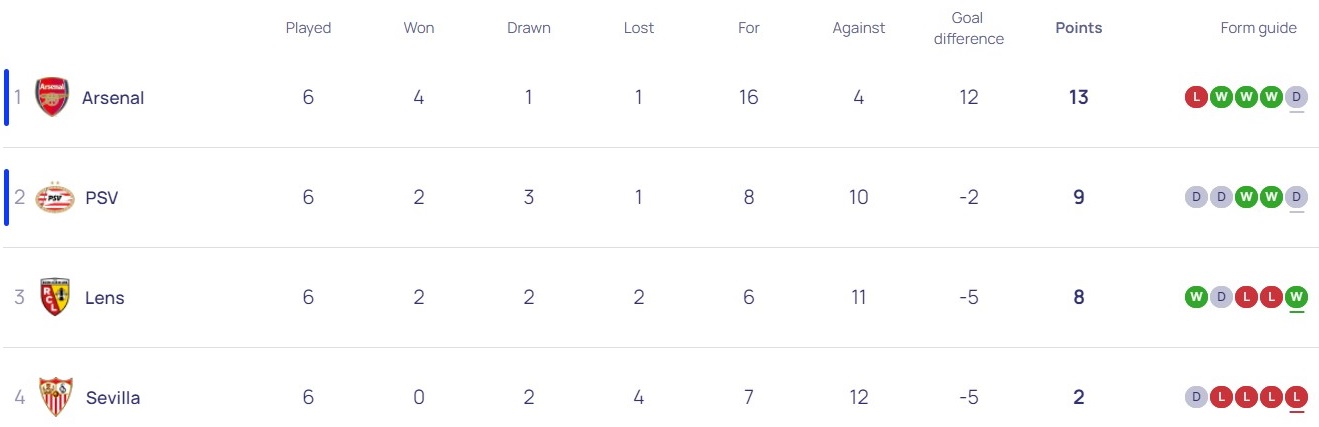Click the Lens club crest icon
The height and width of the screenshot is (427, 1319).
[x=54, y=298]
